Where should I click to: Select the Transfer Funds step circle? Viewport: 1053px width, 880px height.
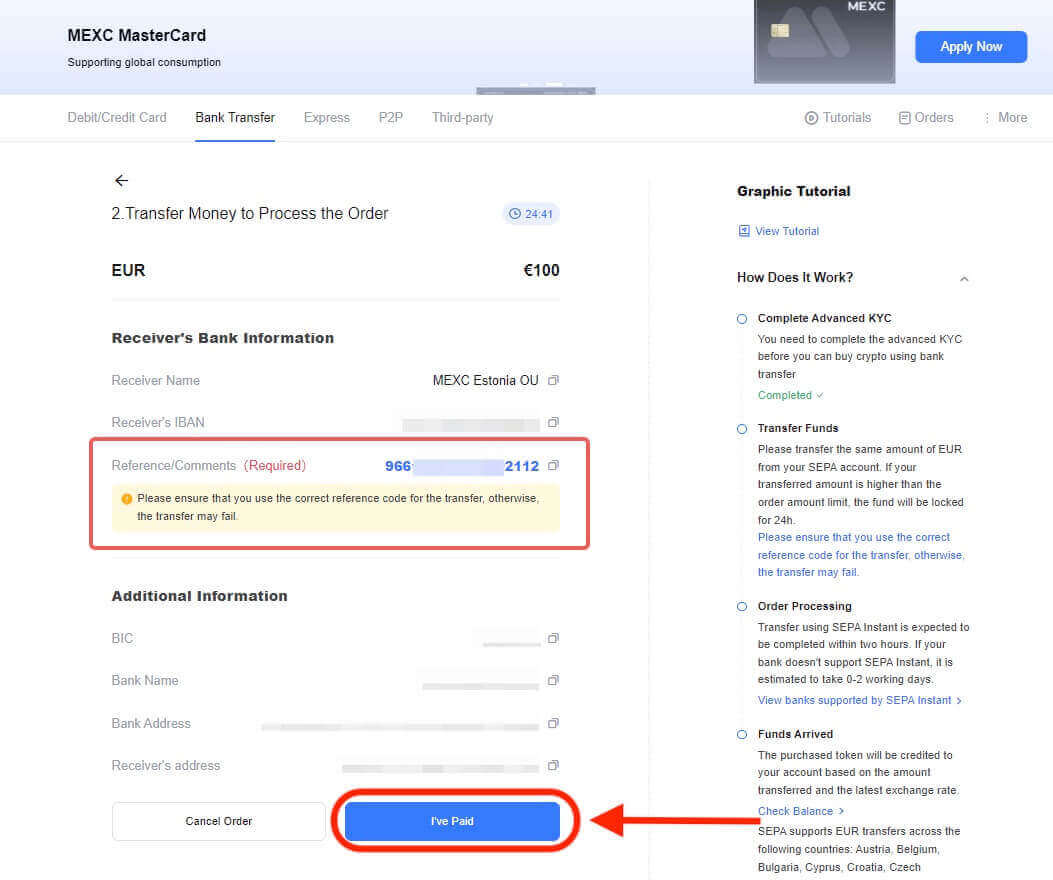741,429
